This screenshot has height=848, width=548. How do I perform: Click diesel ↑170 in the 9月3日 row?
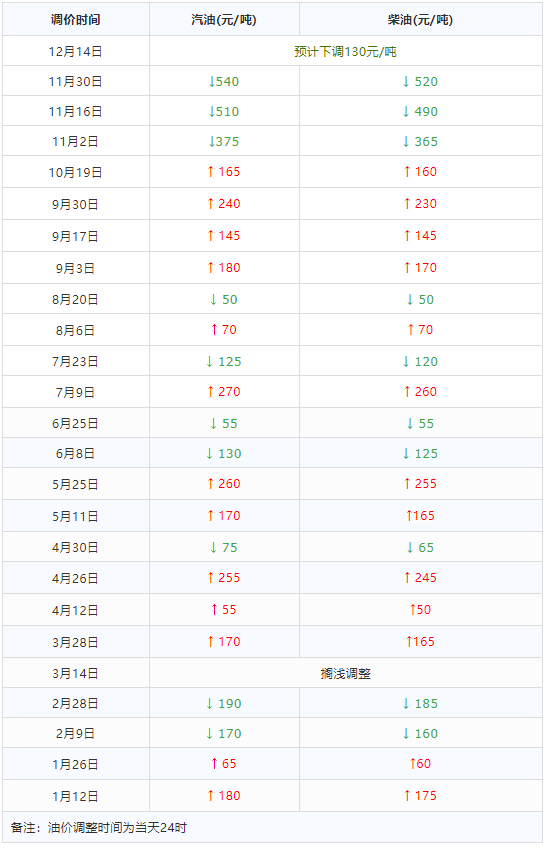click(420, 268)
